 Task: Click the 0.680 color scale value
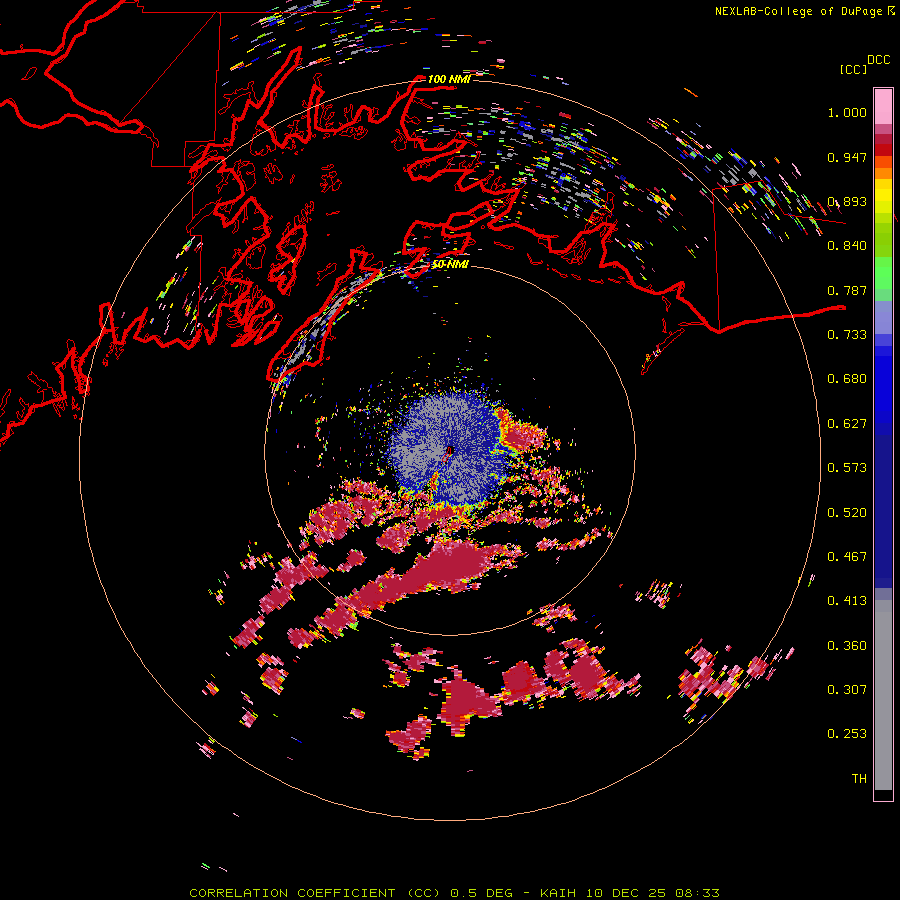847,379
